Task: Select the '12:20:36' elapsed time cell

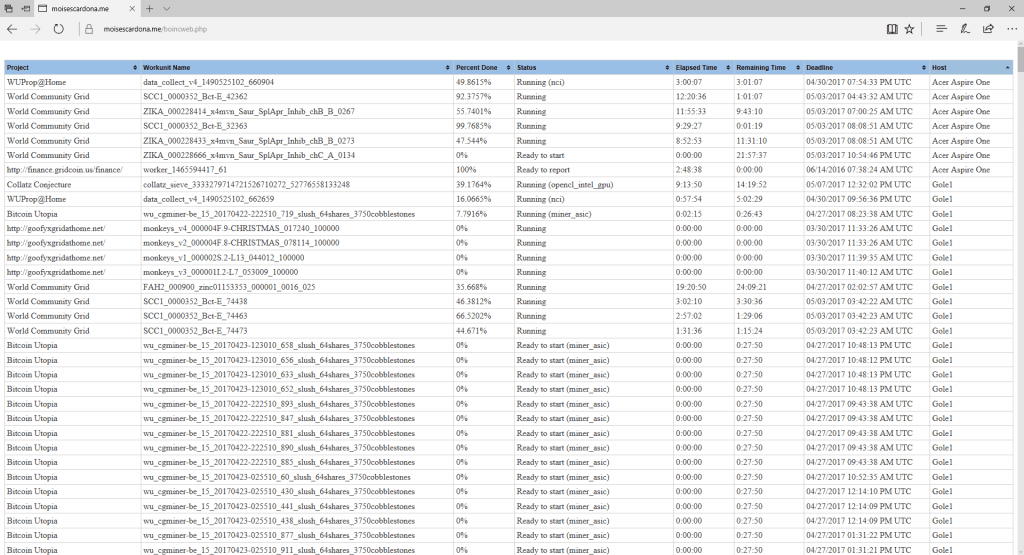Action: [x=691, y=97]
